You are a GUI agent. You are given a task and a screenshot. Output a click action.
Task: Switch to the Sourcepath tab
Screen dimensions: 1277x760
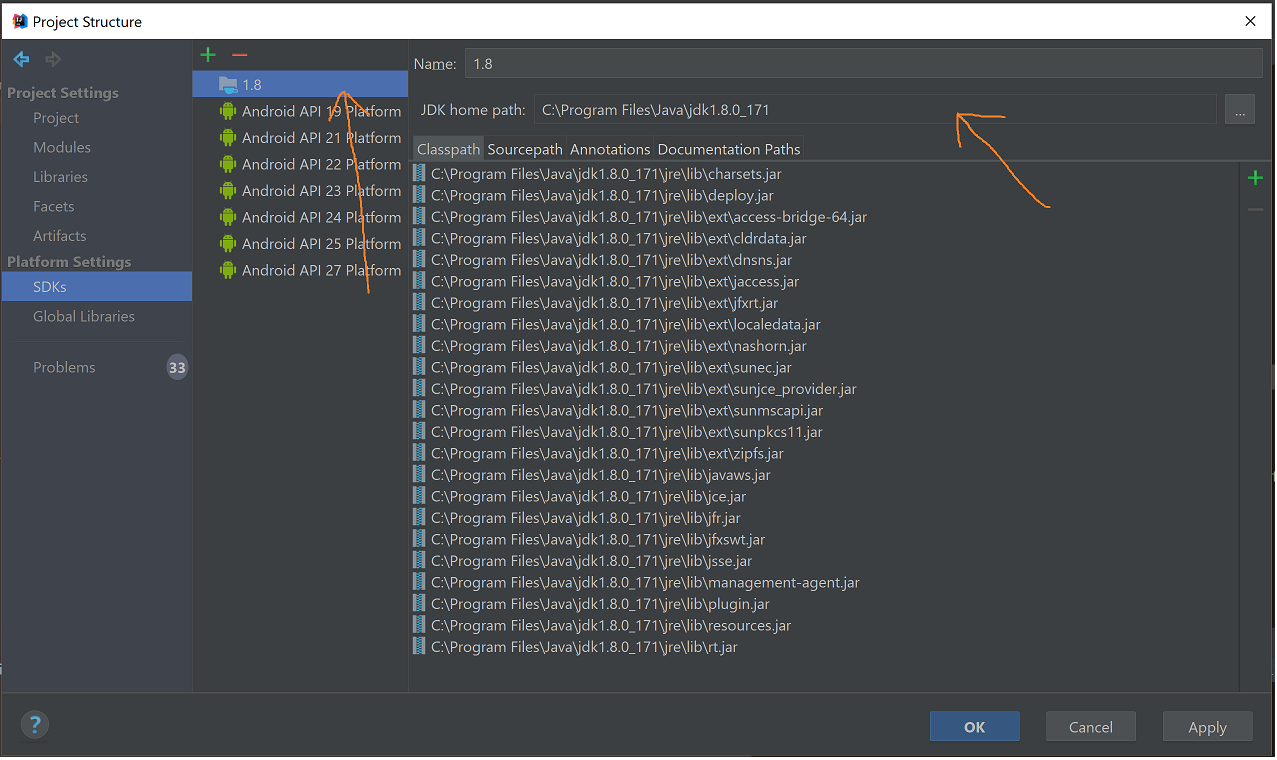[x=525, y=149]
